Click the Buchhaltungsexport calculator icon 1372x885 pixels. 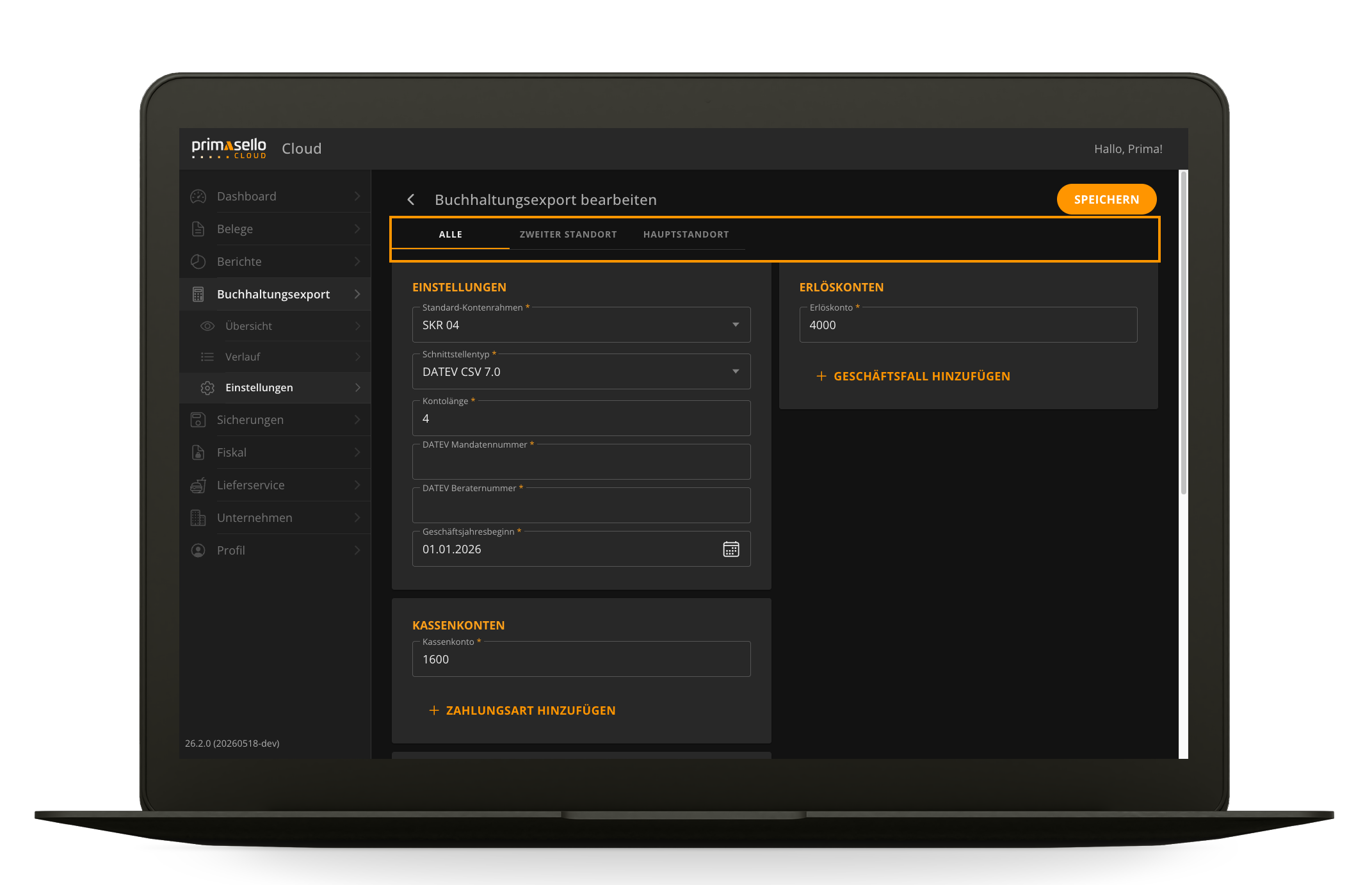pos(198,295)
